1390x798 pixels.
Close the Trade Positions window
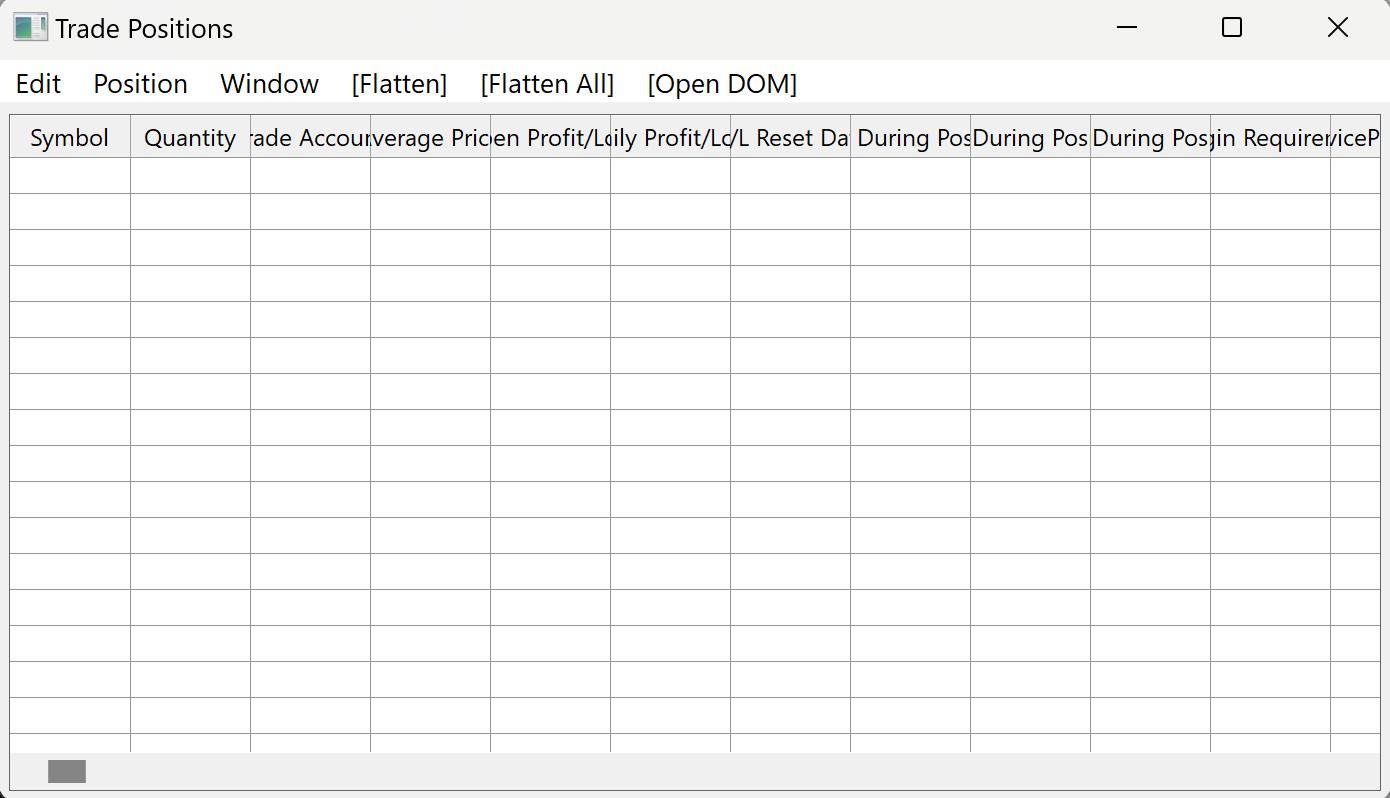pos(1337,28)
